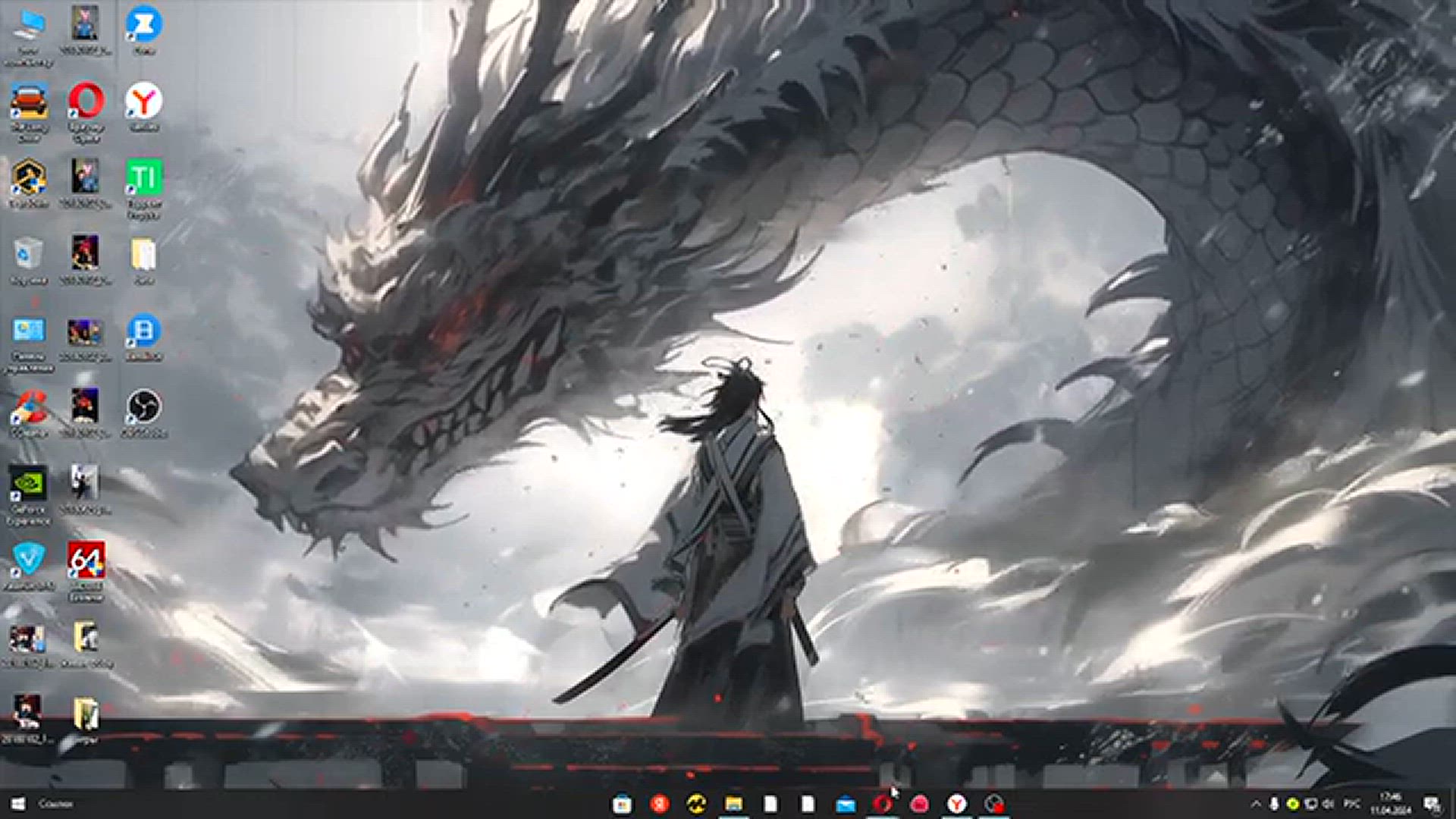
Task: Open the Windows Start menu
Action: (x=18, y=804)
